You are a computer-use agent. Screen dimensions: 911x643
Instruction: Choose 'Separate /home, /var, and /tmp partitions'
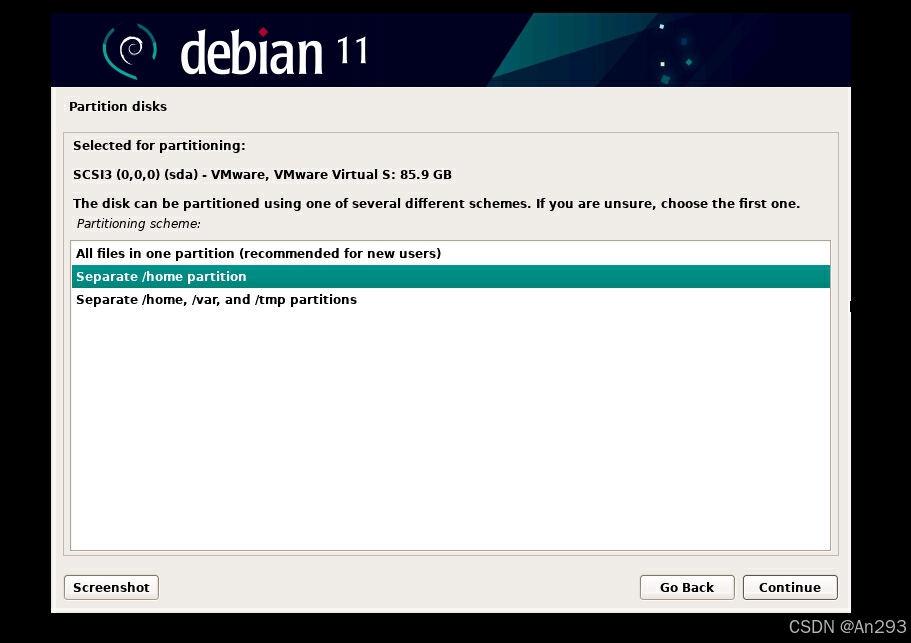point(450,300)
